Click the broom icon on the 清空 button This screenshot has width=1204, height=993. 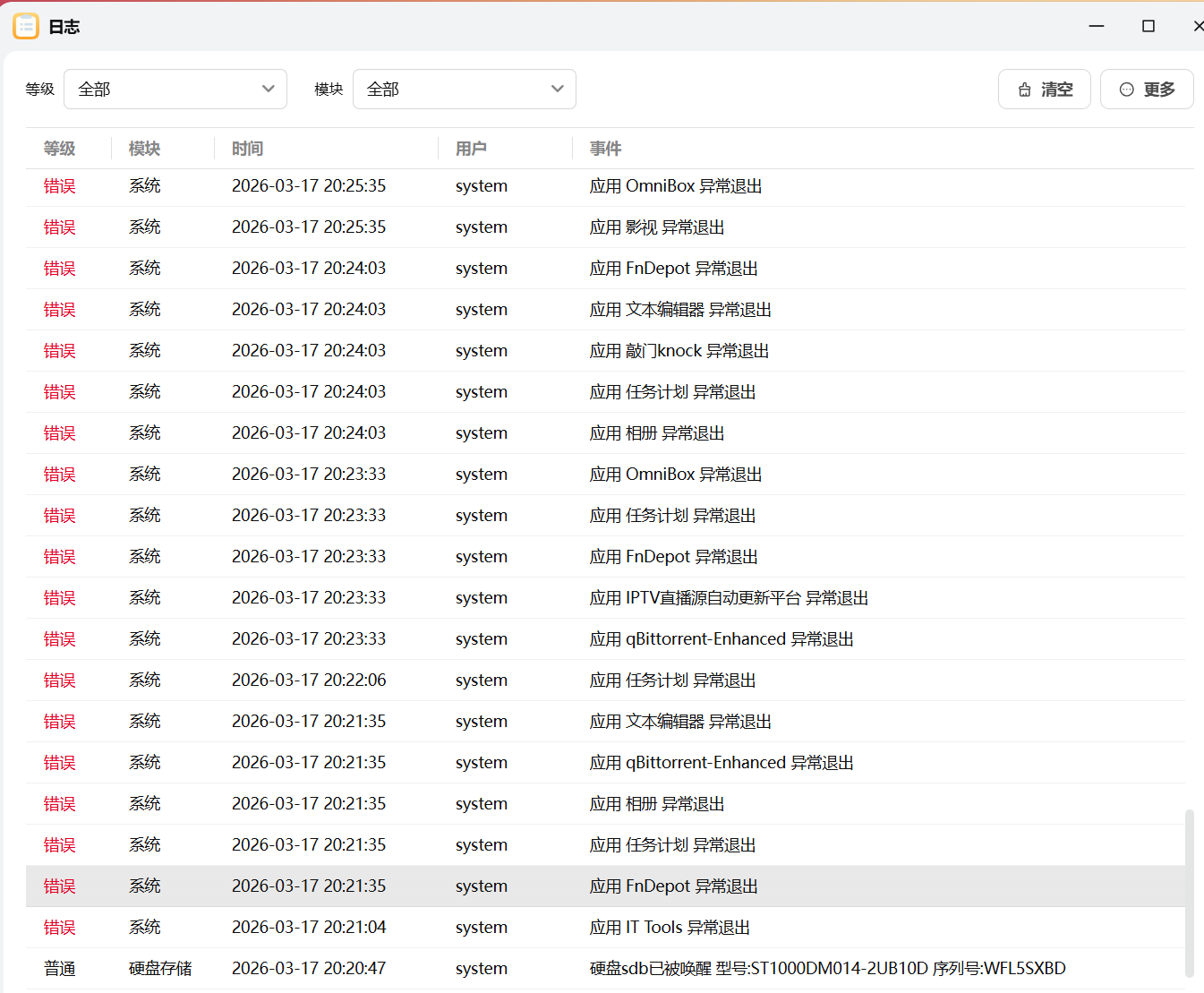[1024, 89]
